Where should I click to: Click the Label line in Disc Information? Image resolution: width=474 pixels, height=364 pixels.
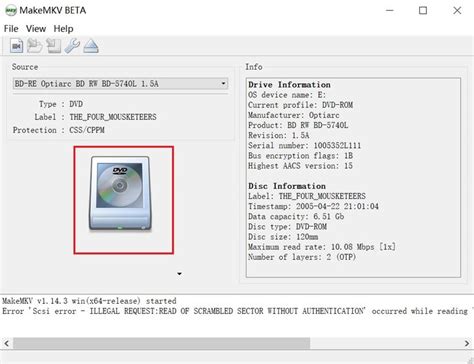[x=307, y=196]
